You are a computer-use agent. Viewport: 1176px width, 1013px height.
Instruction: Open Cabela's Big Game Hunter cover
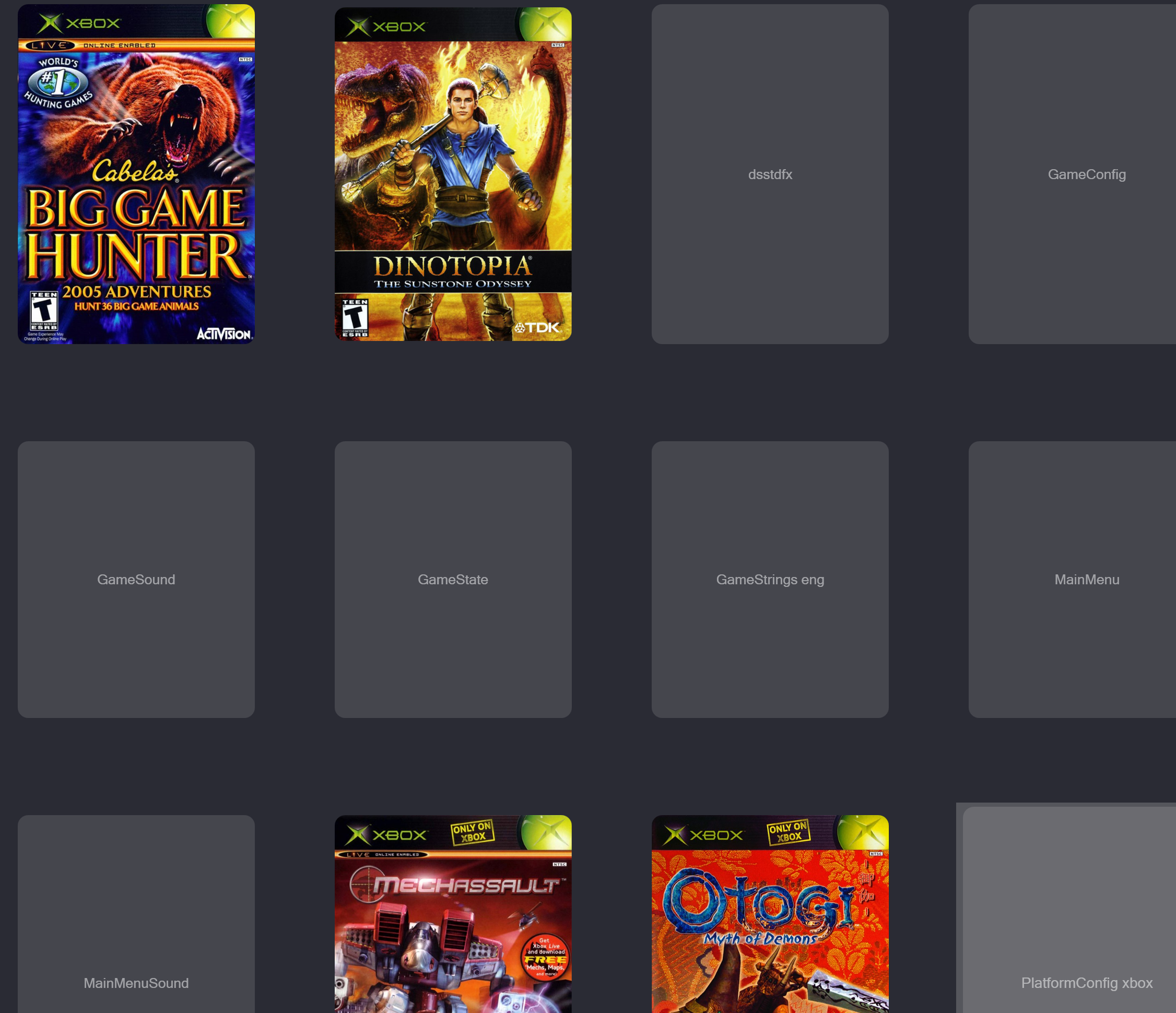point(136,174)
